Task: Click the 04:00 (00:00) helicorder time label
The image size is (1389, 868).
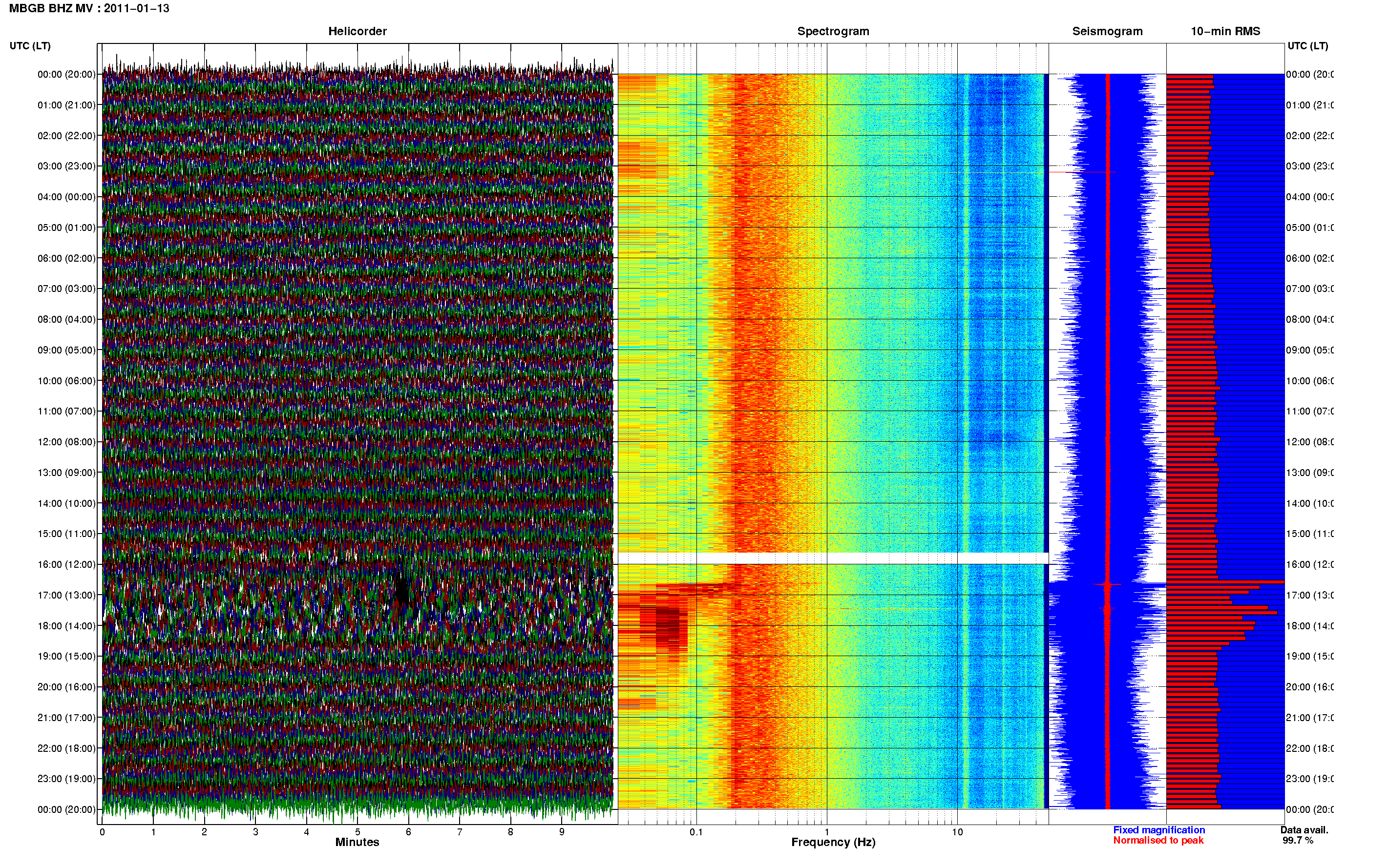Action: pyautogui.click(x=66, y=197)
